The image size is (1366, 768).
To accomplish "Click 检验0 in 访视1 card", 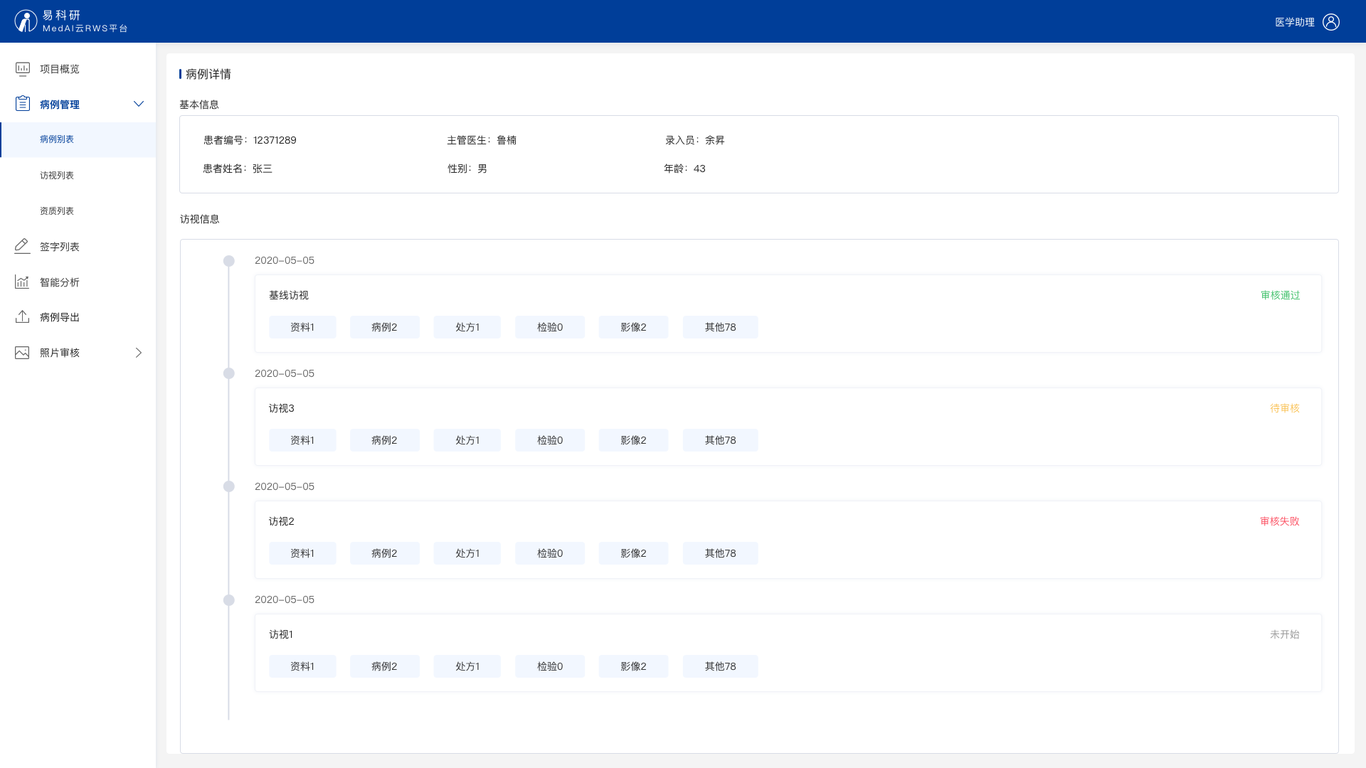I will 549,666.
